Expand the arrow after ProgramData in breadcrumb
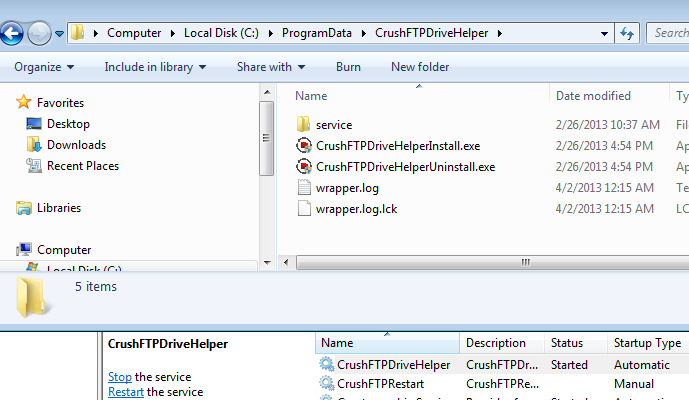689x400 pixels. pyautogui.click(x=364, y=33)
